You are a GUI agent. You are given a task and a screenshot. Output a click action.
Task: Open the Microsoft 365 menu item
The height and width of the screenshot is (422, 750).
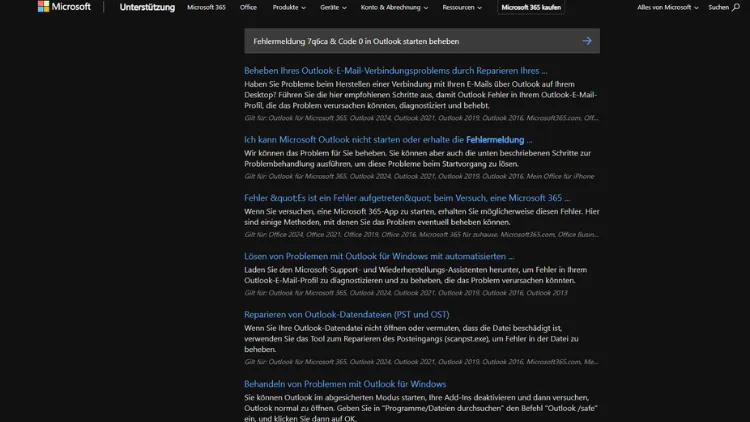[x=206, y=7]
